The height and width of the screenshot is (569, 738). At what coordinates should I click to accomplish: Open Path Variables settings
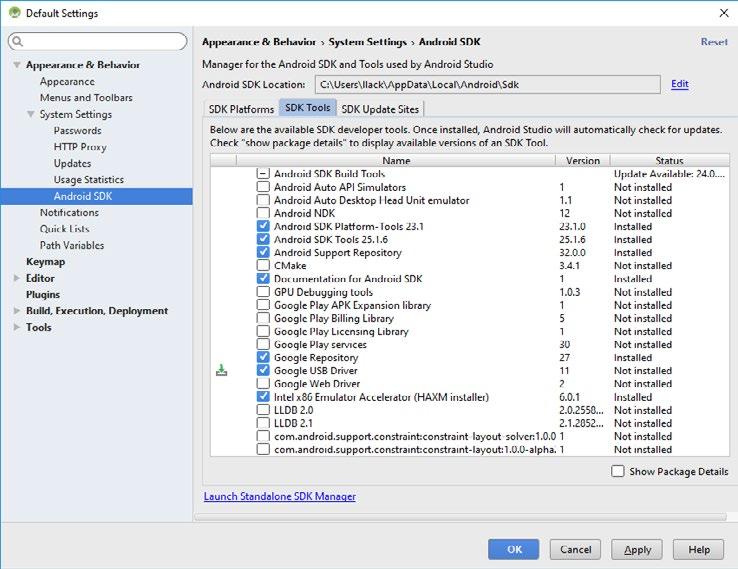click(x=72, y=245)
